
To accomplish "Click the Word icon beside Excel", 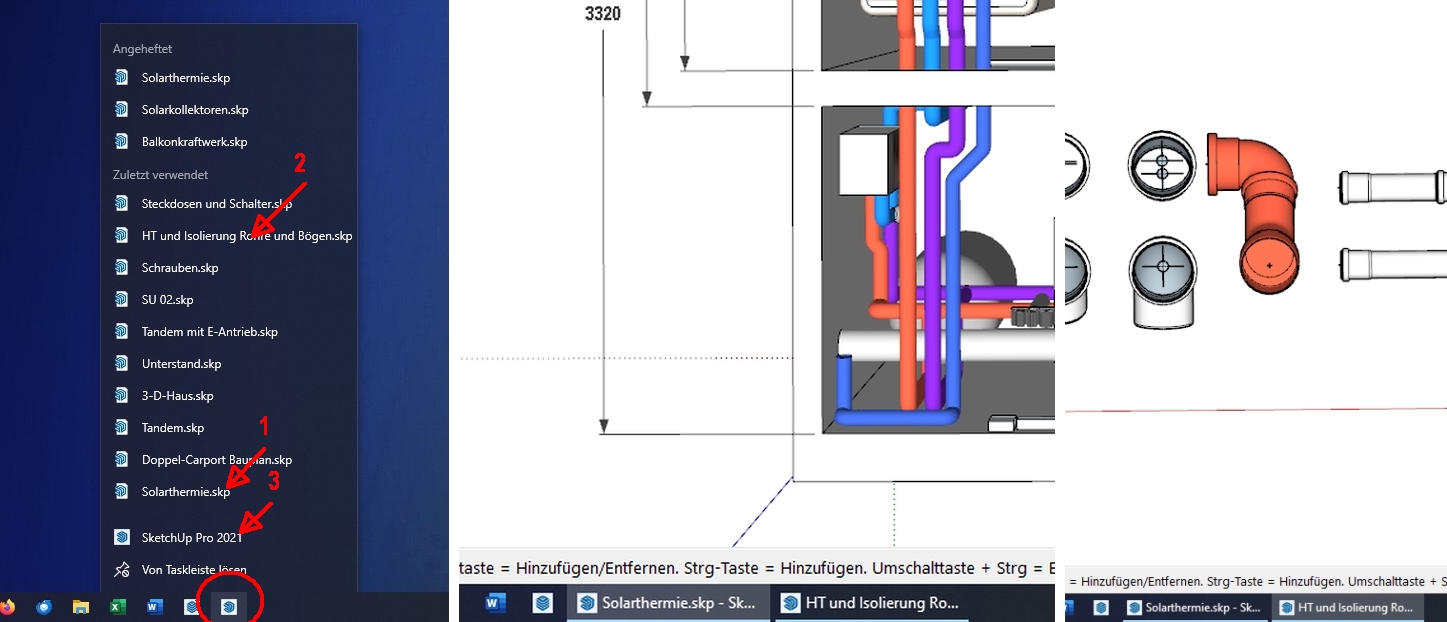I will 154,606.
